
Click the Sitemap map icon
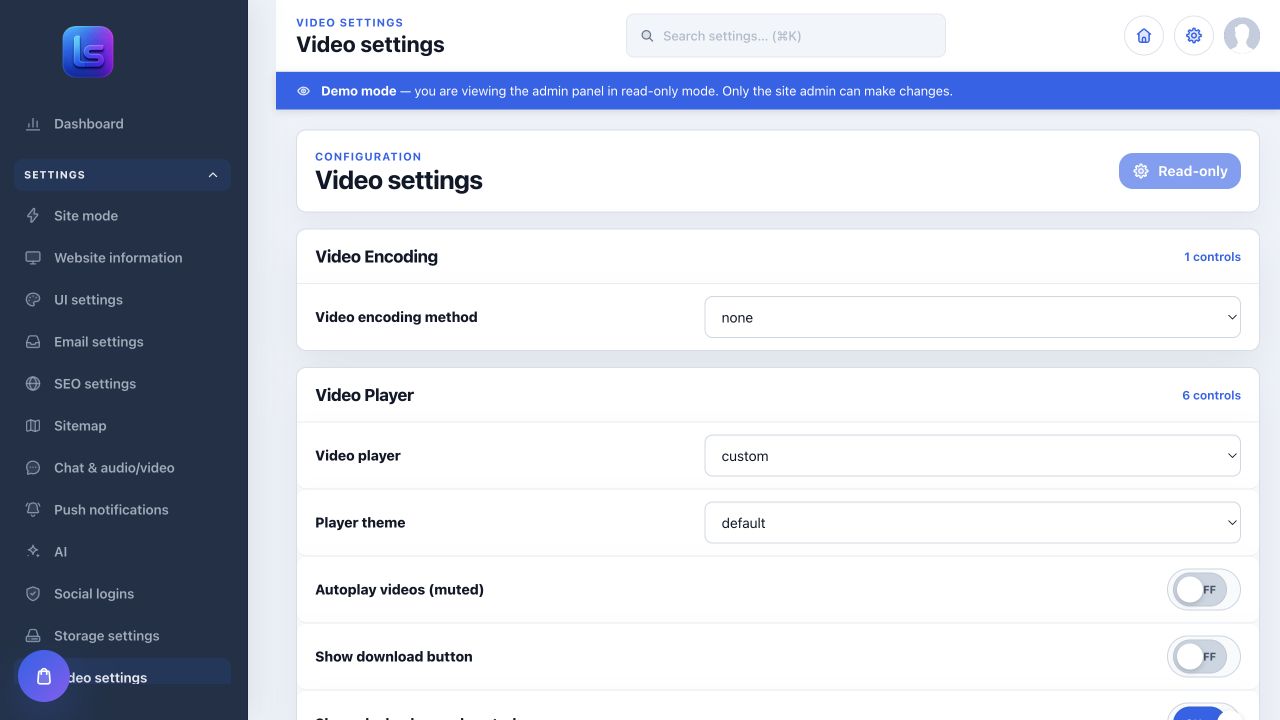tap(33, 426)
